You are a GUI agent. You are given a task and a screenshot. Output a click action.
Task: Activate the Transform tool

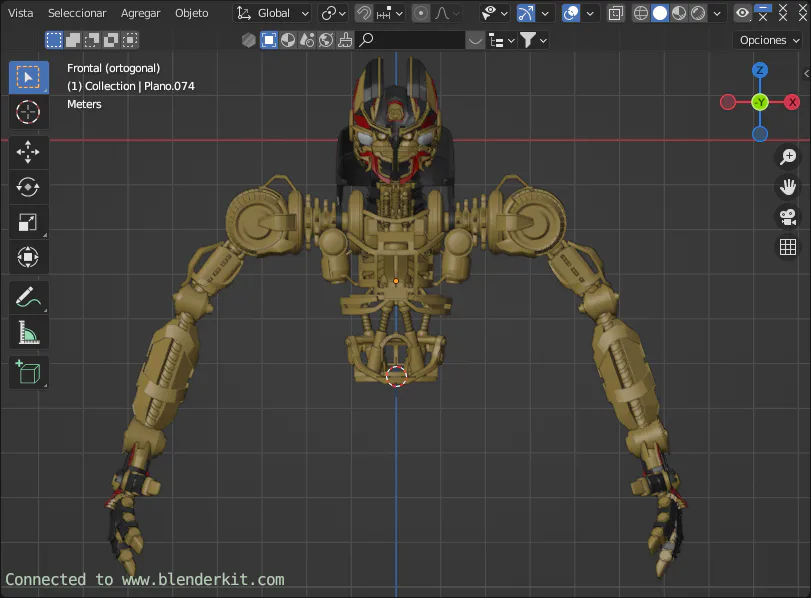[28, 257]
